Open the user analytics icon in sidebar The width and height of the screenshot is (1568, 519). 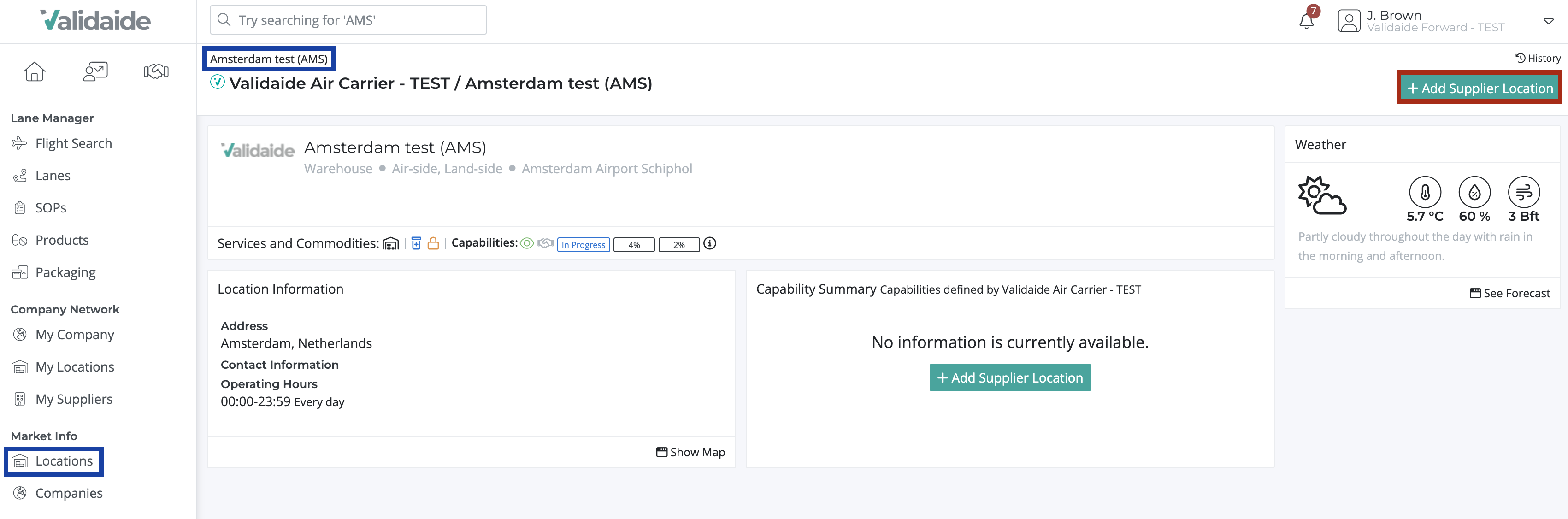click(95, 72)
